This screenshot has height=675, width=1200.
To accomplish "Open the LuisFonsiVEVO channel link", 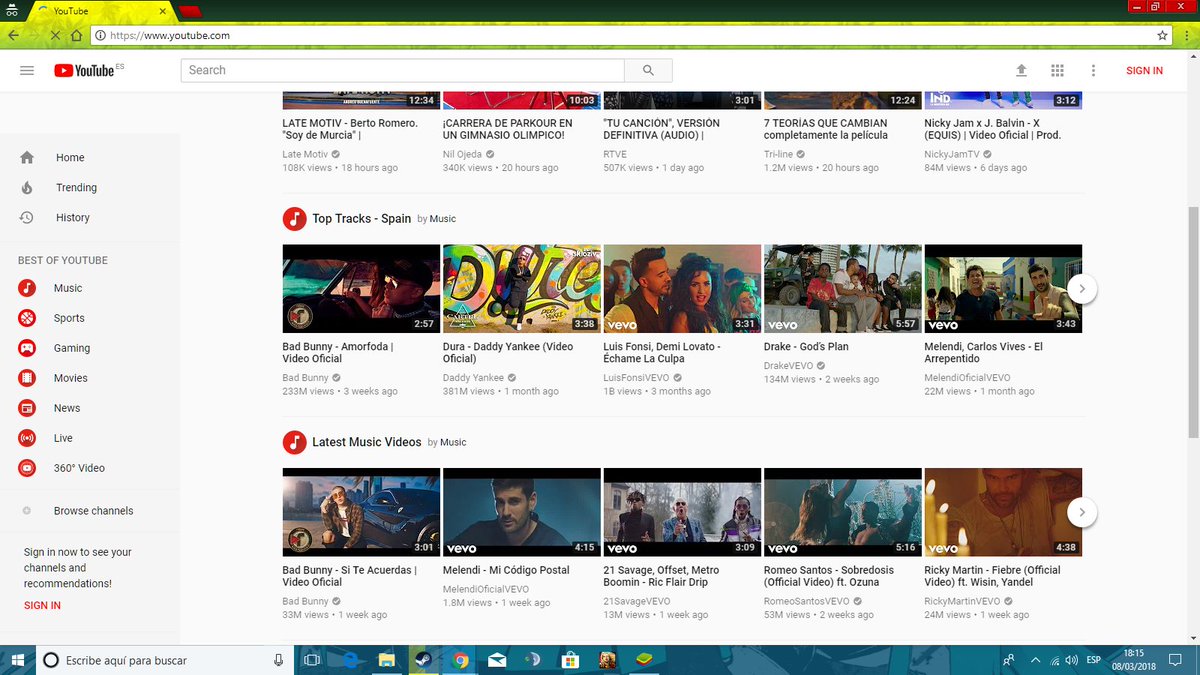I will point(635,378).
